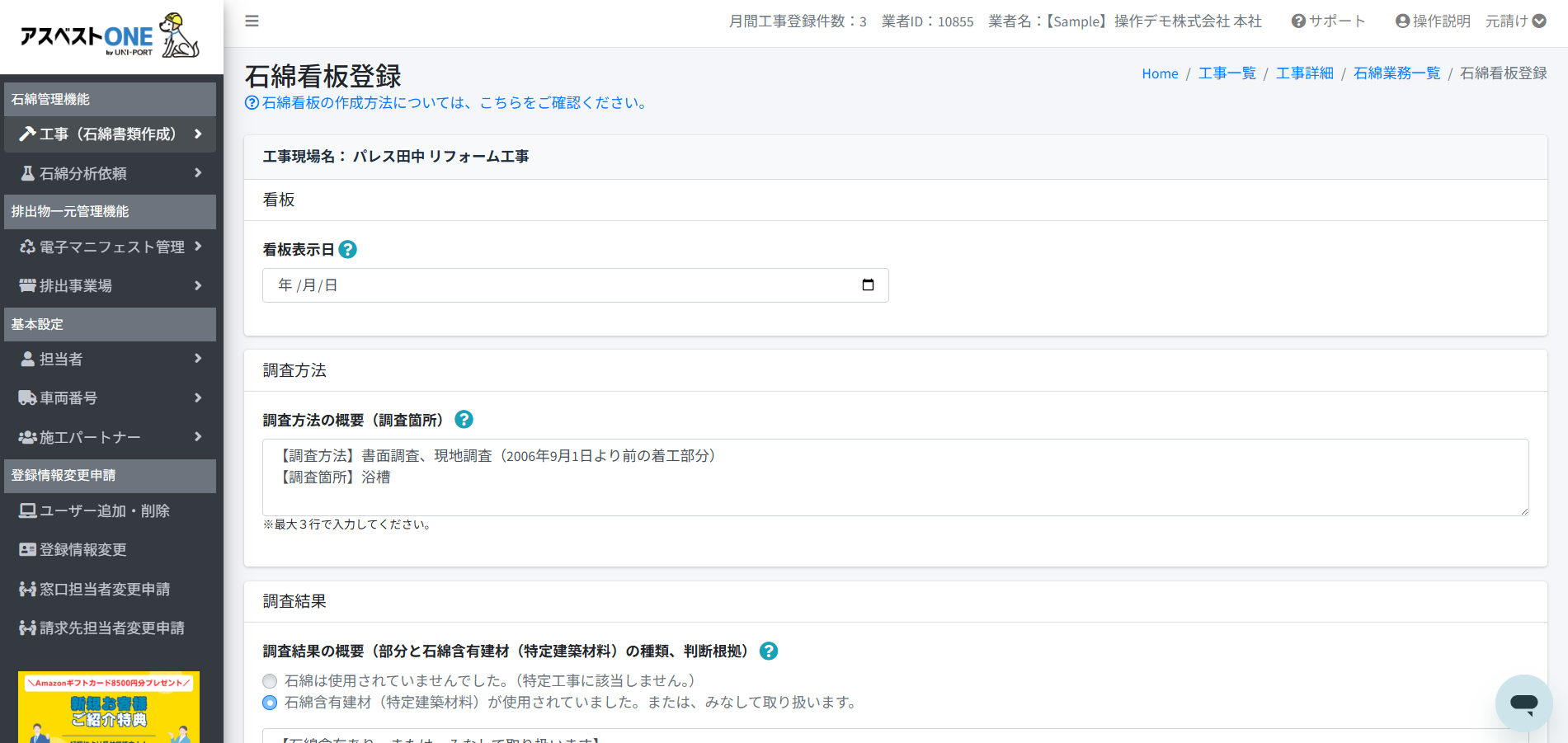Go to 工事一覧 via breadcrumb link
The height and width of the screenshot is (743, 1568).
[1227, 73]
